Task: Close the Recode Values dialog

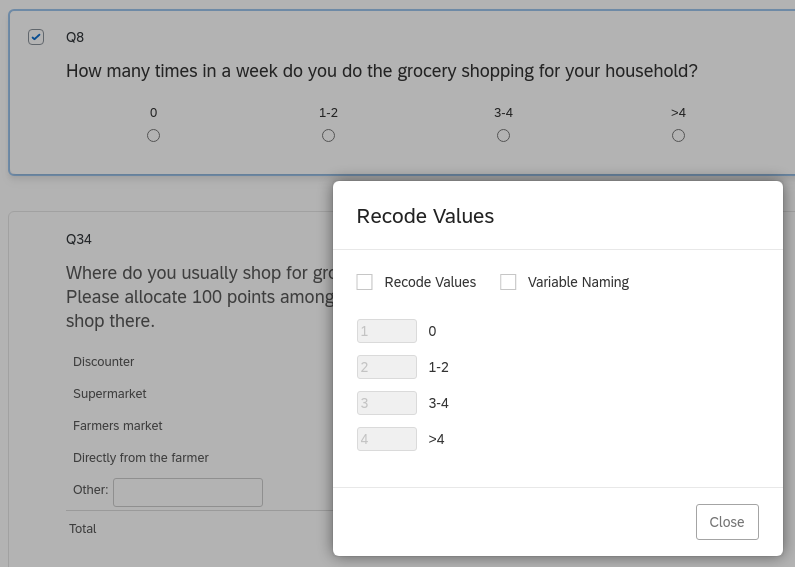Action: tap(727, 522)
